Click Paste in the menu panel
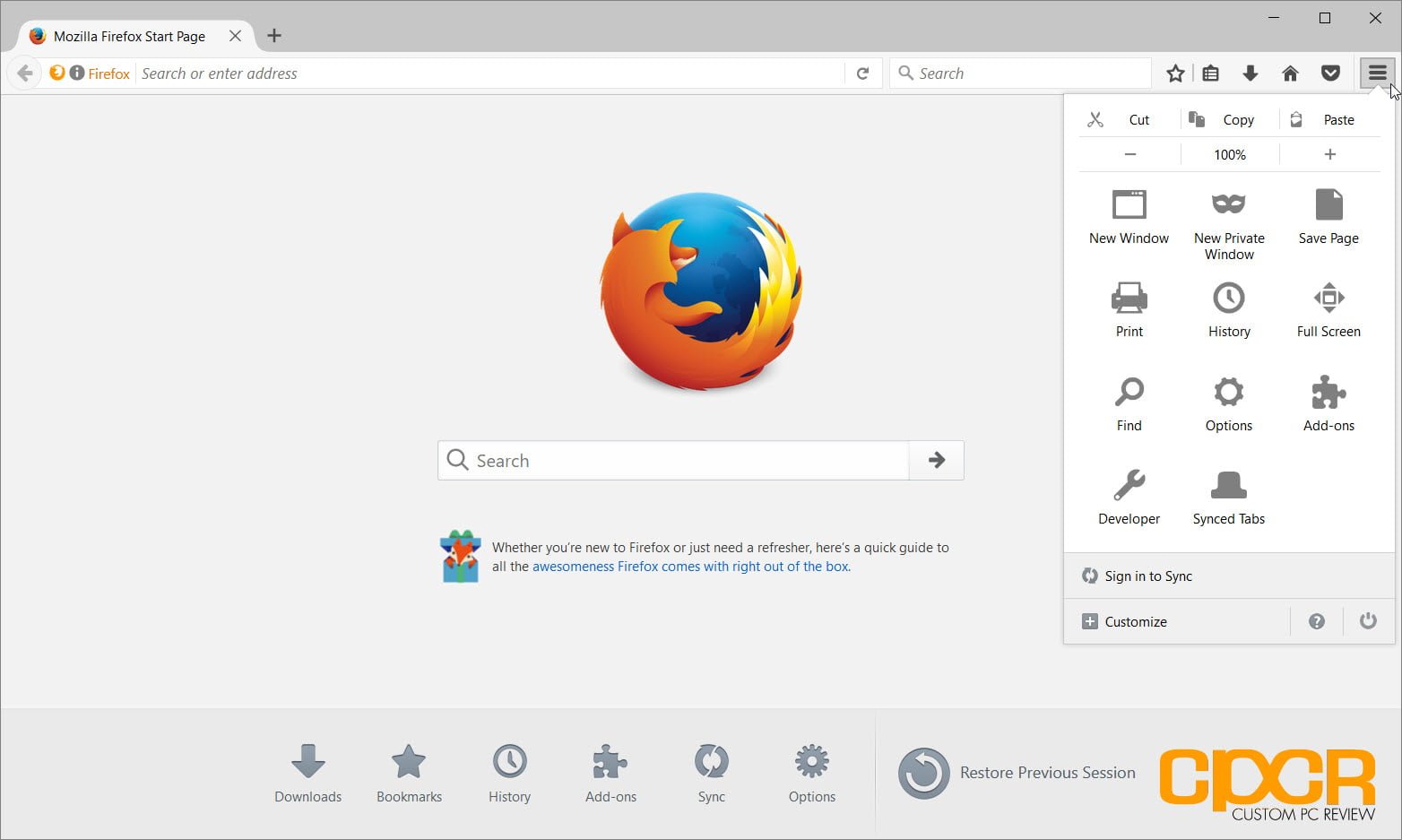Image resolution: width=1402 pixels, height=840 pixels. pos(1330,119)
